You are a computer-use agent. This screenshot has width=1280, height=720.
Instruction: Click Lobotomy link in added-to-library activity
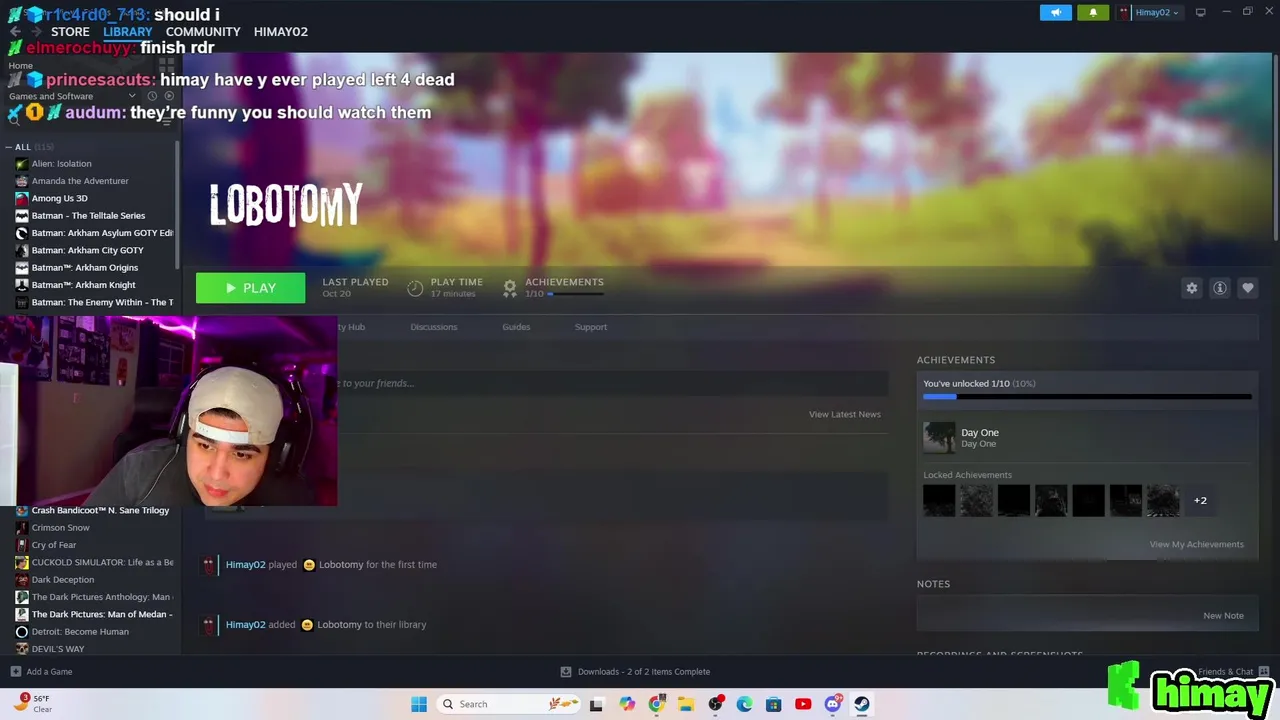coord(339,625)
